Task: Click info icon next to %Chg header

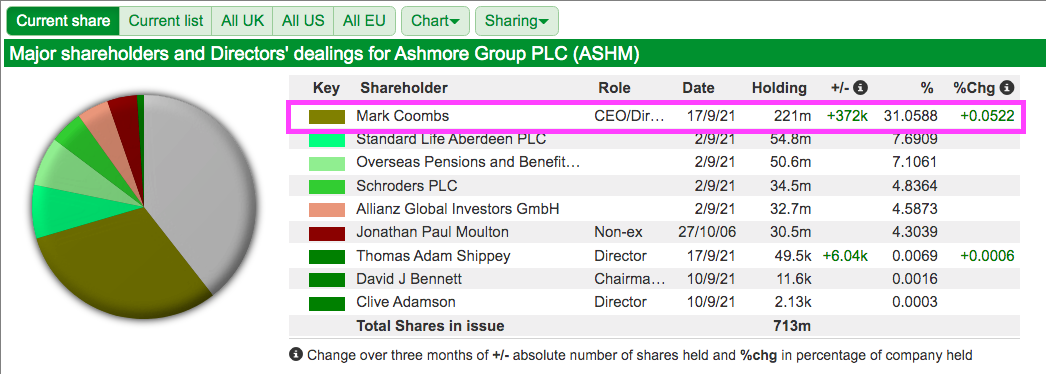Action: pyautogui.click(x=1007, y=87)
